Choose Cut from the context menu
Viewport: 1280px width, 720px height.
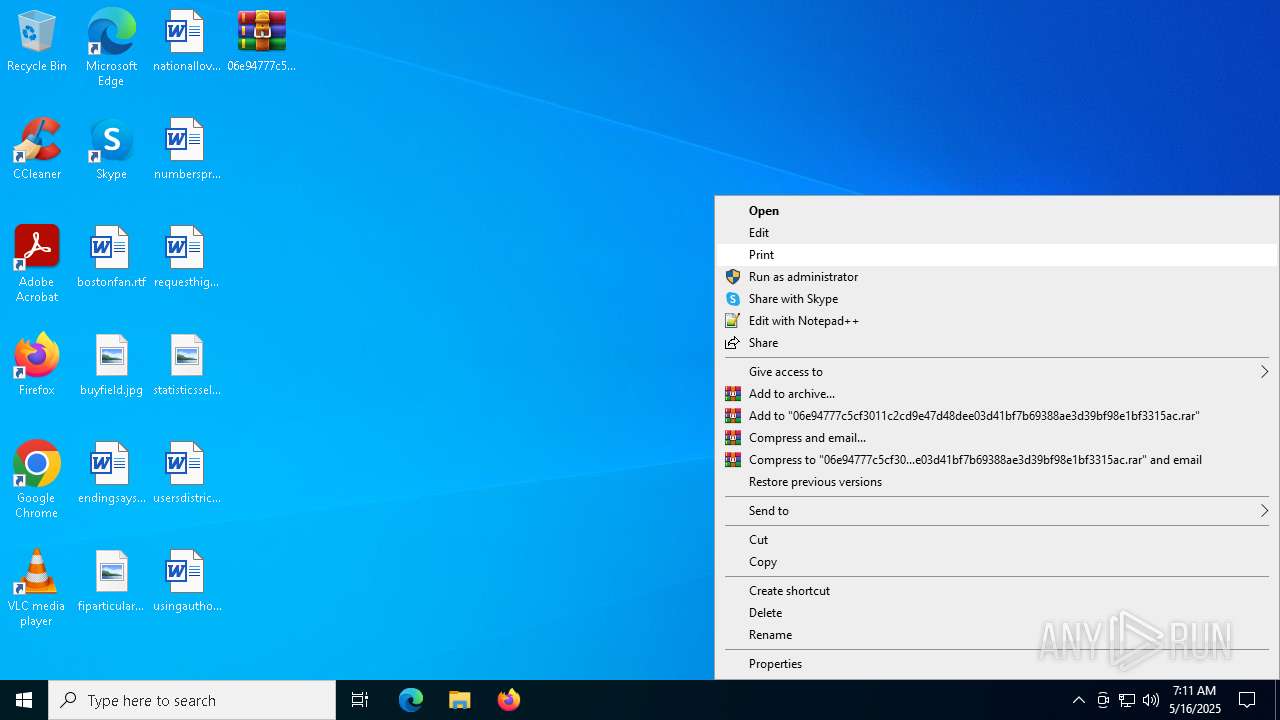tap(997, 540)
